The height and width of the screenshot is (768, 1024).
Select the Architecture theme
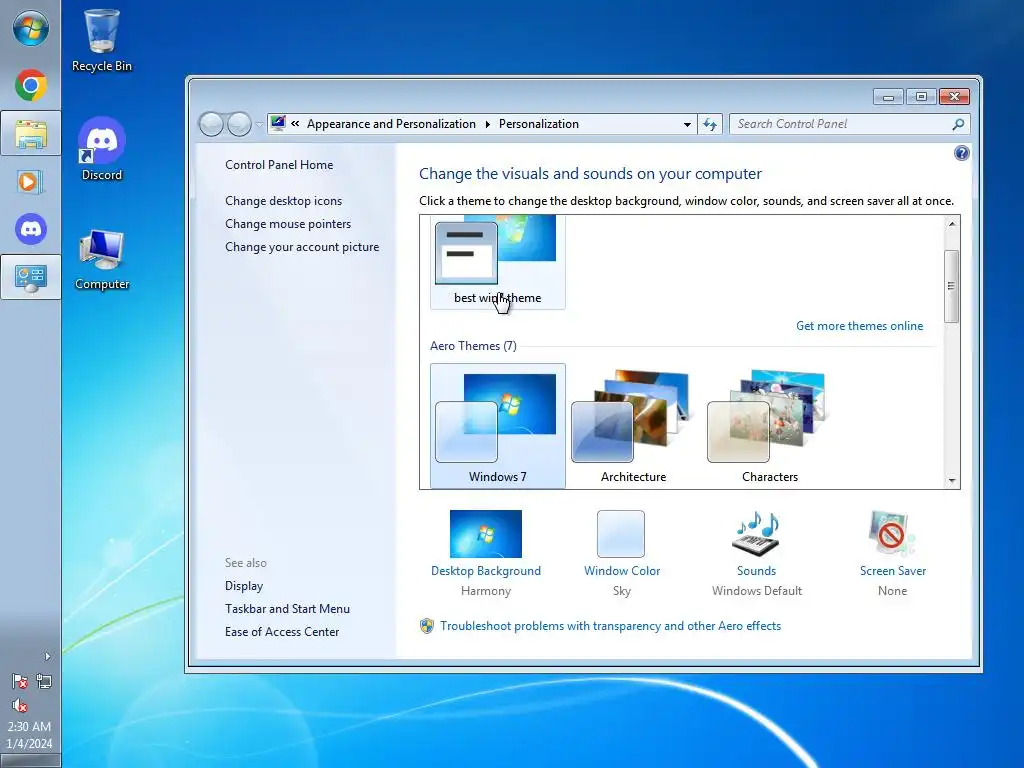click(633, 426)
